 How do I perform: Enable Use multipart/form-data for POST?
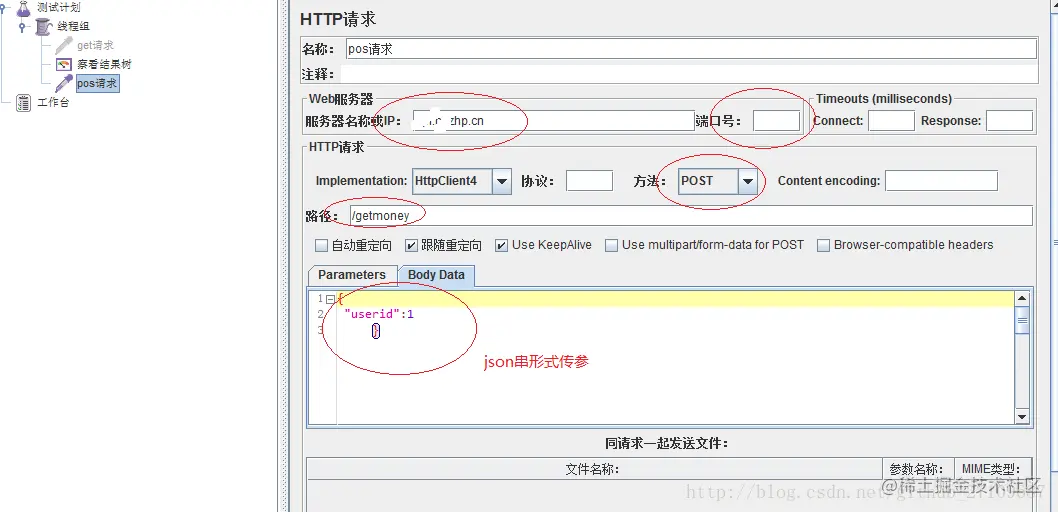tap(611, 246)
